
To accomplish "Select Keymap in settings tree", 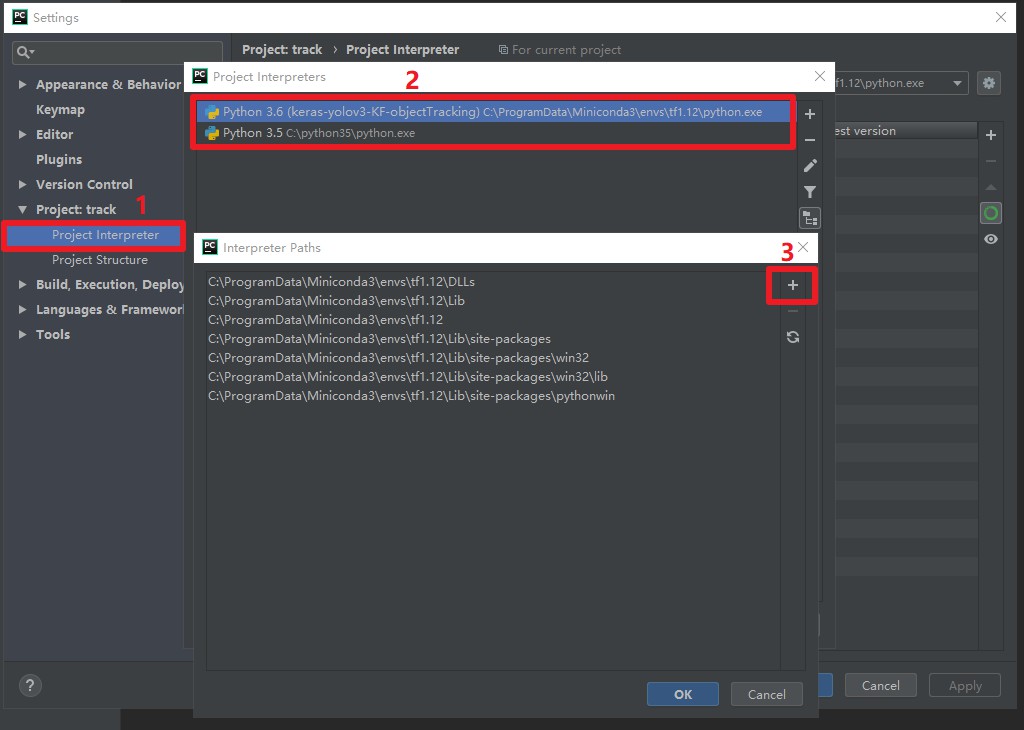I will pos(60,110).
